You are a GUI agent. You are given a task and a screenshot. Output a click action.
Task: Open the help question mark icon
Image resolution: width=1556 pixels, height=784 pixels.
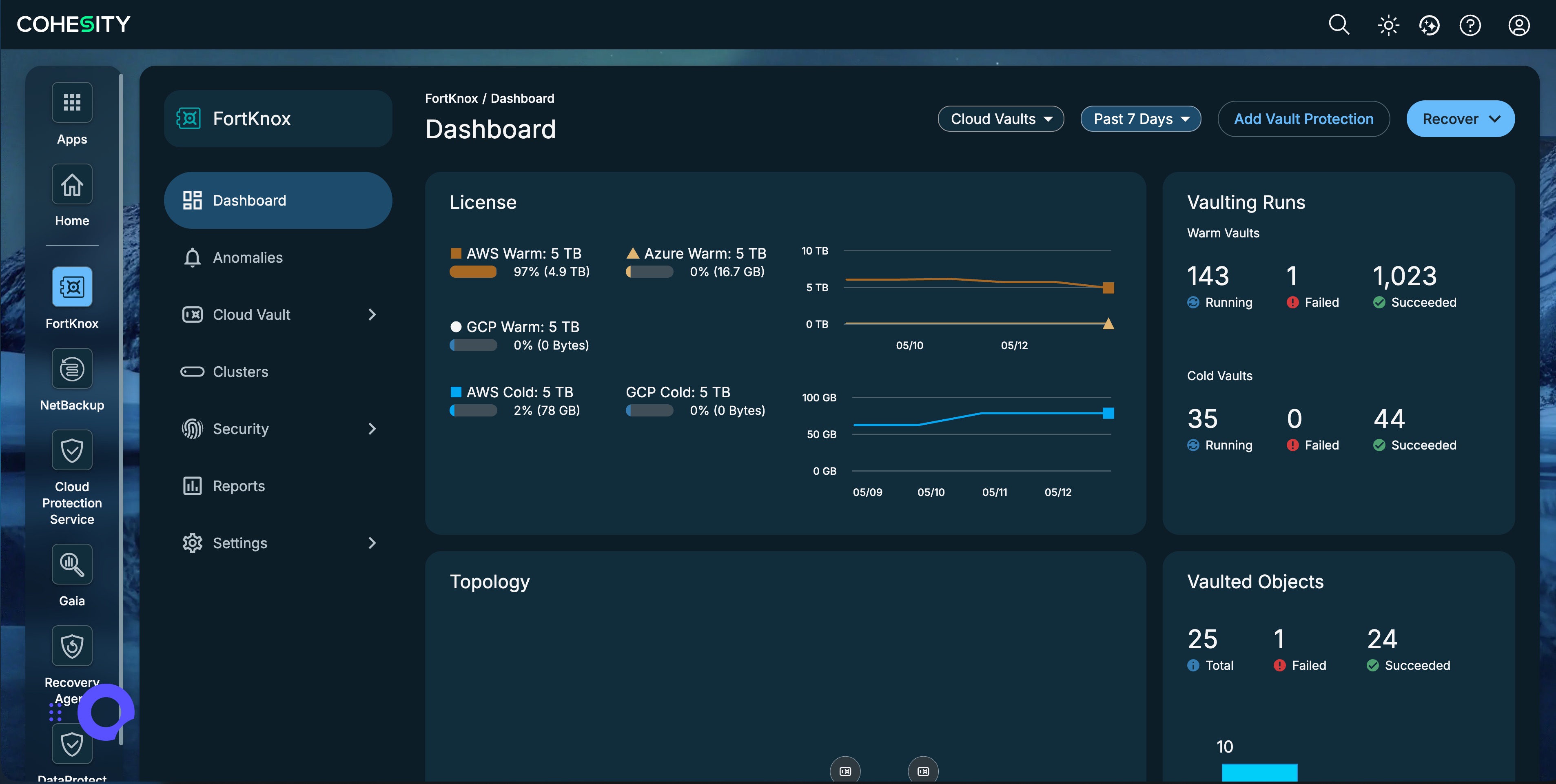click(1470, 25)
